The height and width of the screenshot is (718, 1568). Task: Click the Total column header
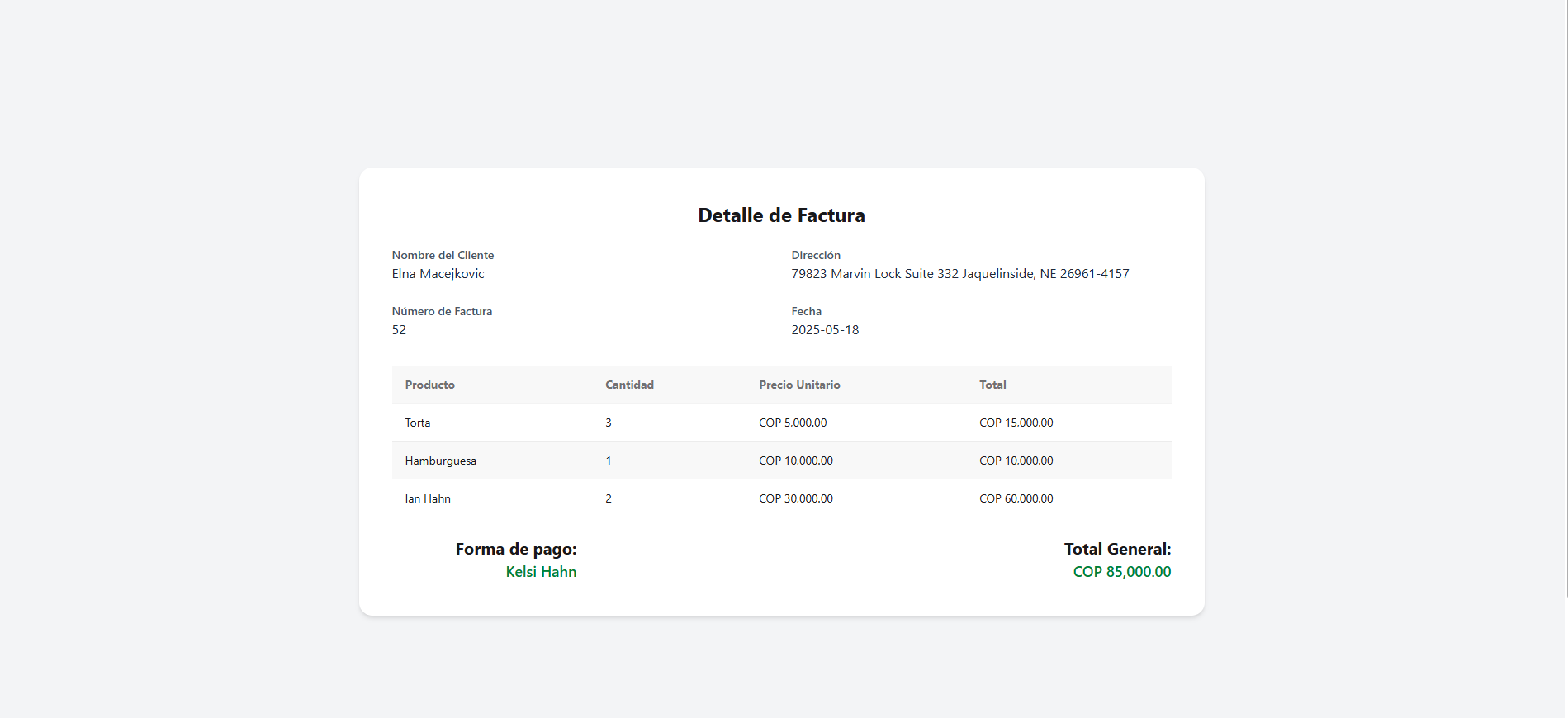point(992,385)
